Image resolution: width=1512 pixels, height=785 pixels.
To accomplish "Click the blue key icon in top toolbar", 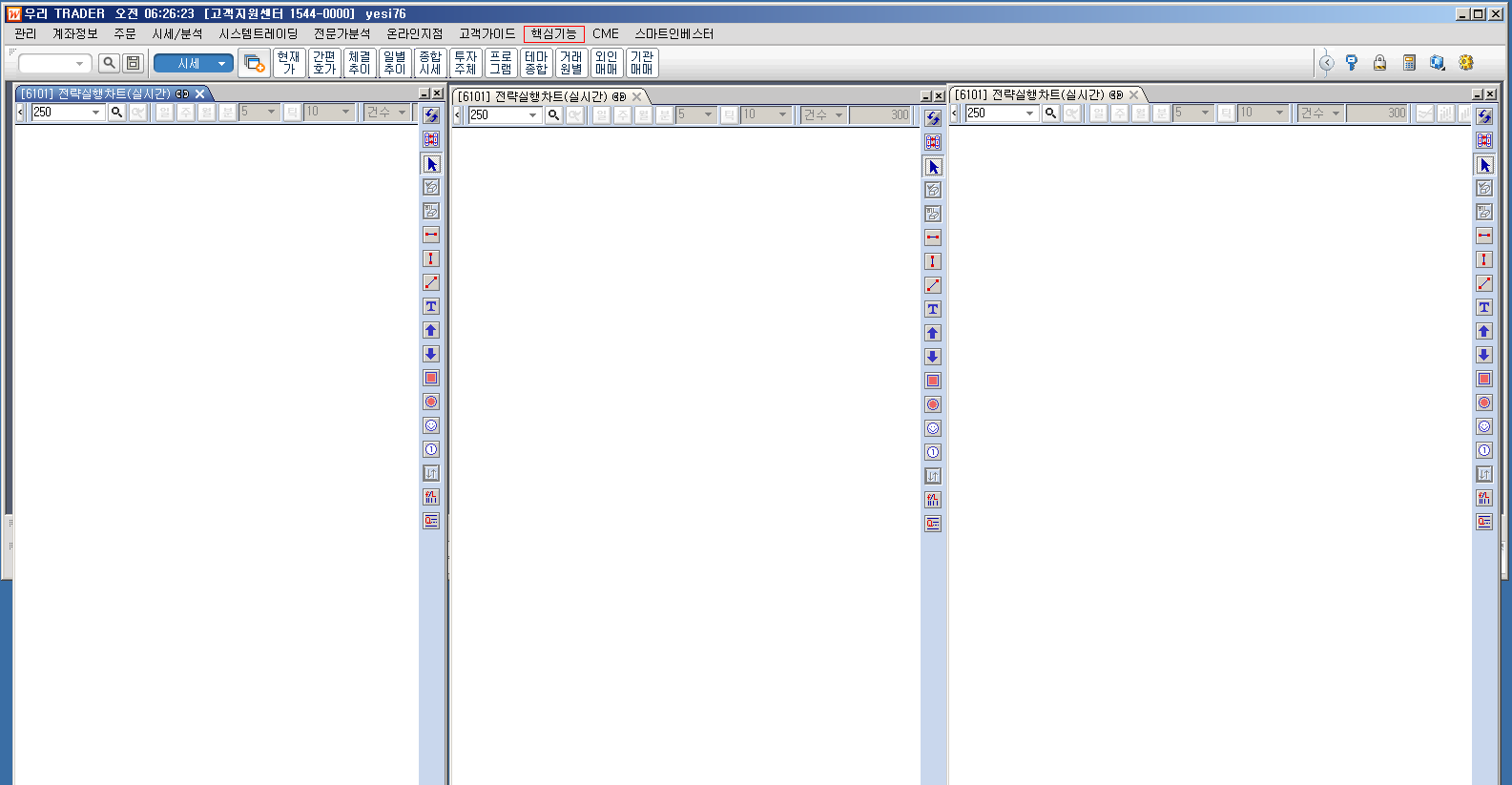I will point(1352,63).
